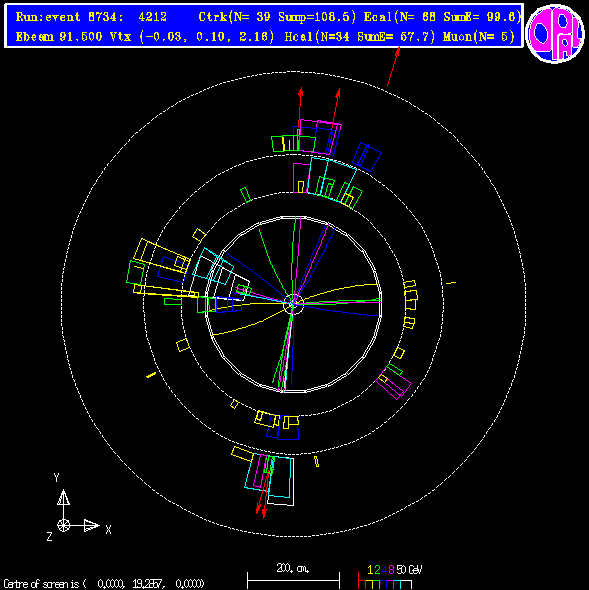This screenshot has height=590, width=589.
Task: Select the Ctrk(N= 39 Sump=108.5) summary
Action: 277,17
